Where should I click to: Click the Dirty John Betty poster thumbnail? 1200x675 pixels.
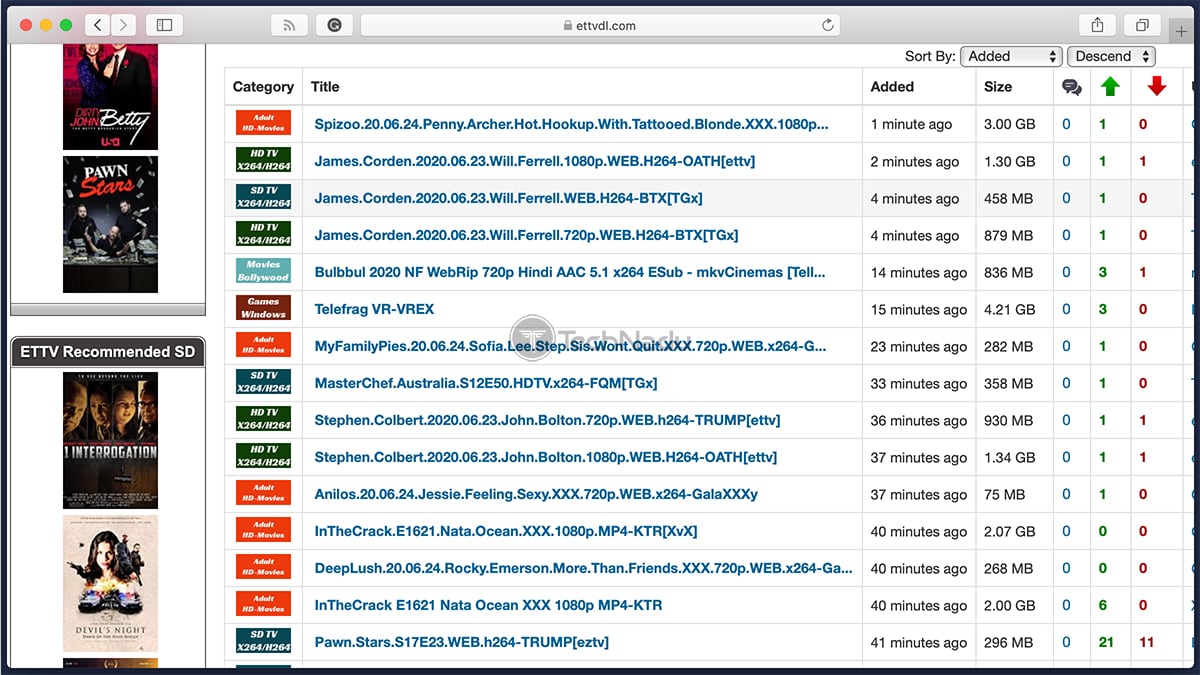point(110,97)
